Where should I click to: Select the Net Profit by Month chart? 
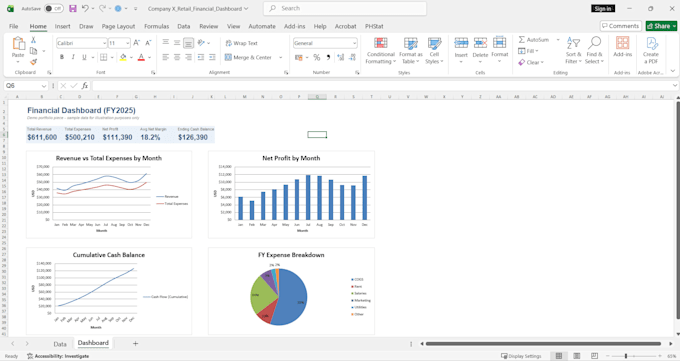pos(291,194)
